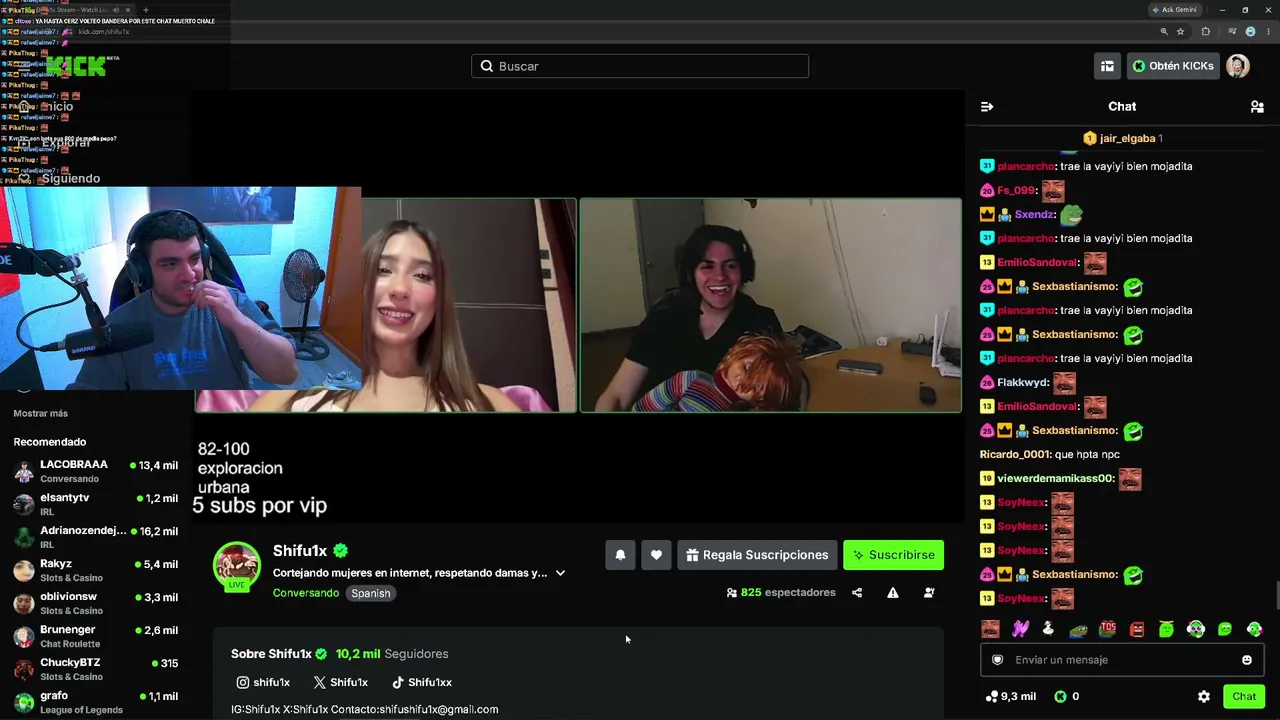Open the browser extensions puzzle icon
The width and height of the screenshot is (1280, 720).
coord(1205,31)
